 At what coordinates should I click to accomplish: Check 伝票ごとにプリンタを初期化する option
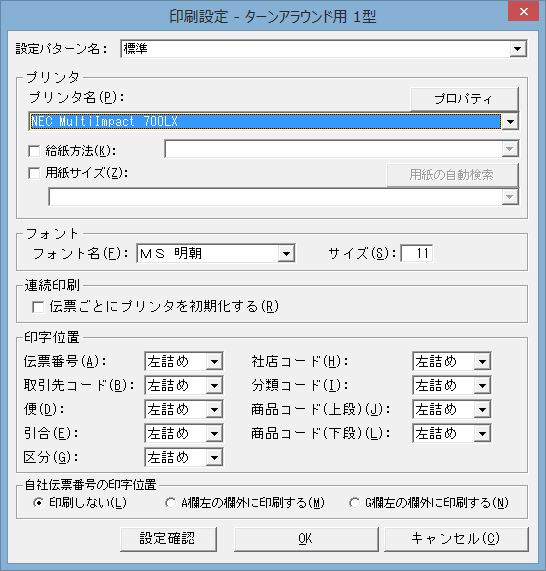click(x=38, y=307)
